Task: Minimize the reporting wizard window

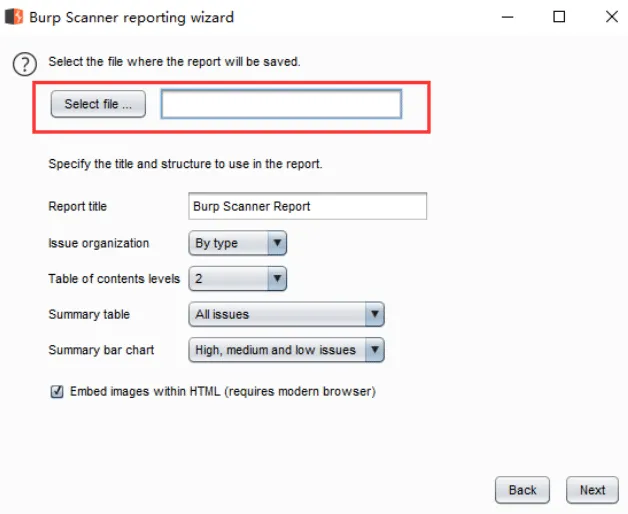Action: (507, 17)
